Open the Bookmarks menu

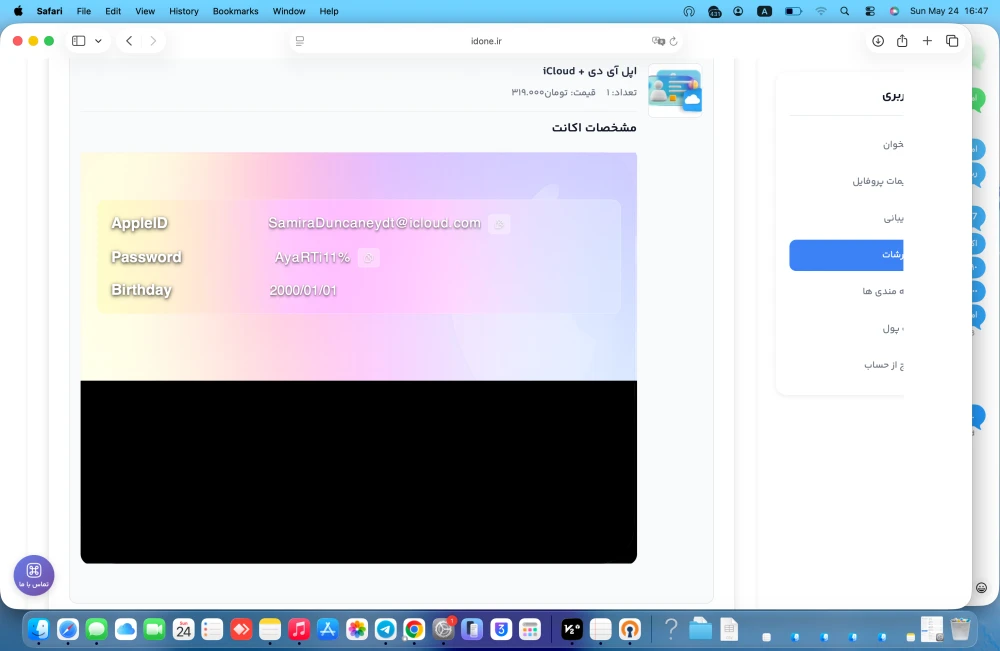point(235,11)
